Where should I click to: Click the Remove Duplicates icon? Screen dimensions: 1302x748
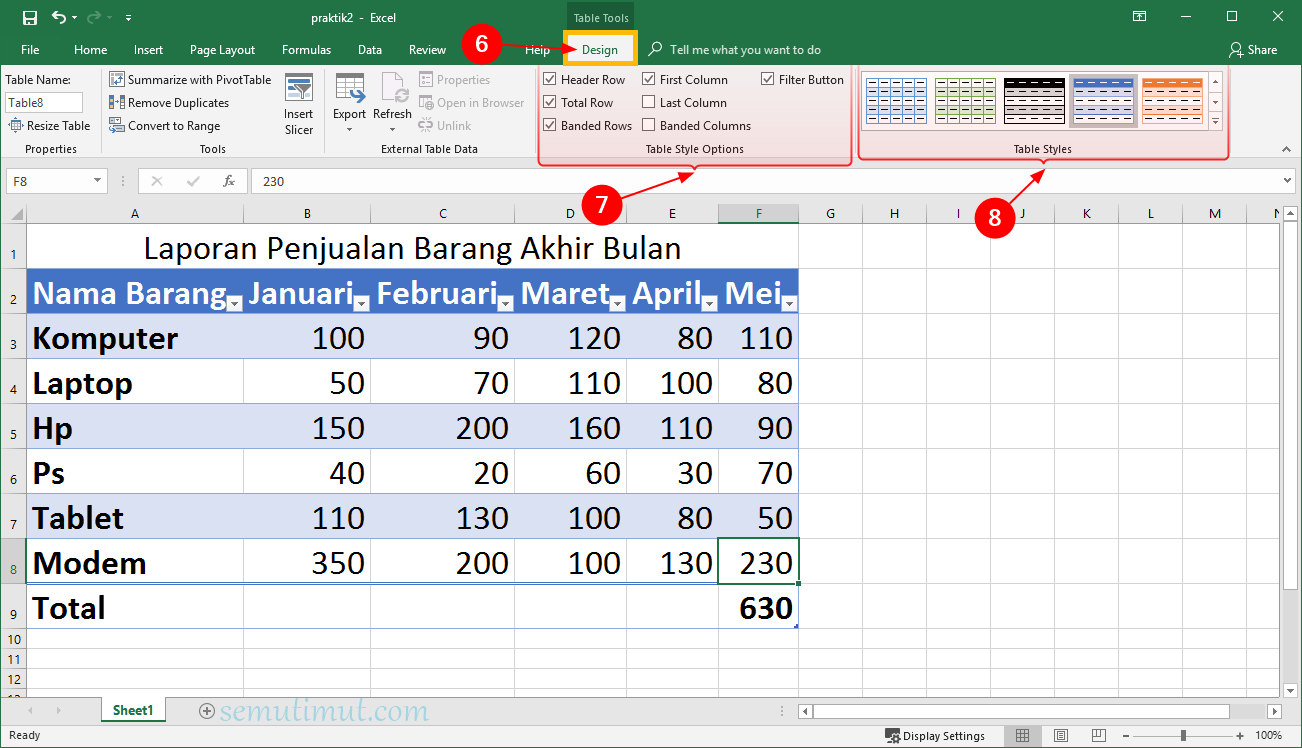point(117,103)
